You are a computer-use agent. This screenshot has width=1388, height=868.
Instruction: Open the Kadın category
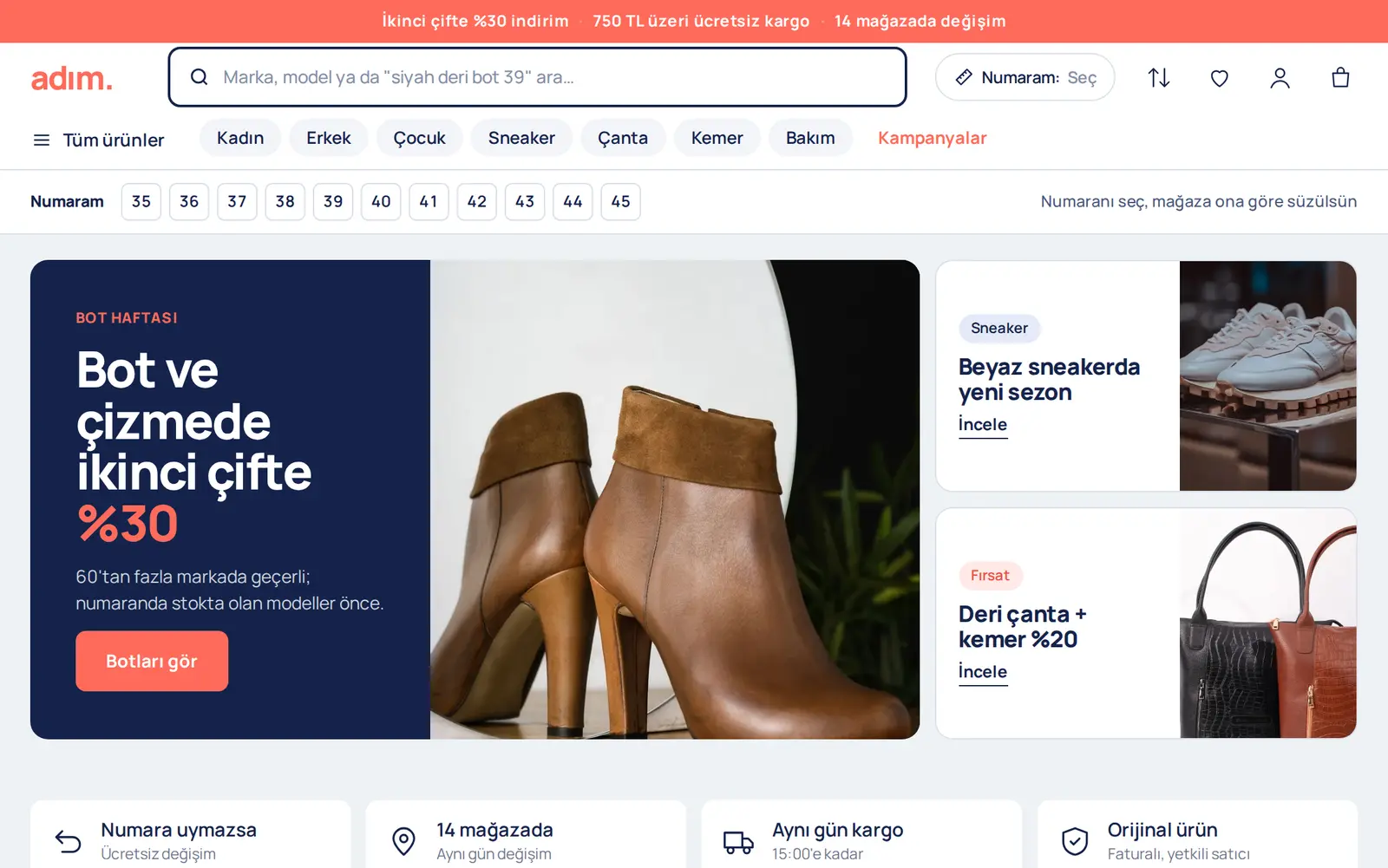click(240, 138)
